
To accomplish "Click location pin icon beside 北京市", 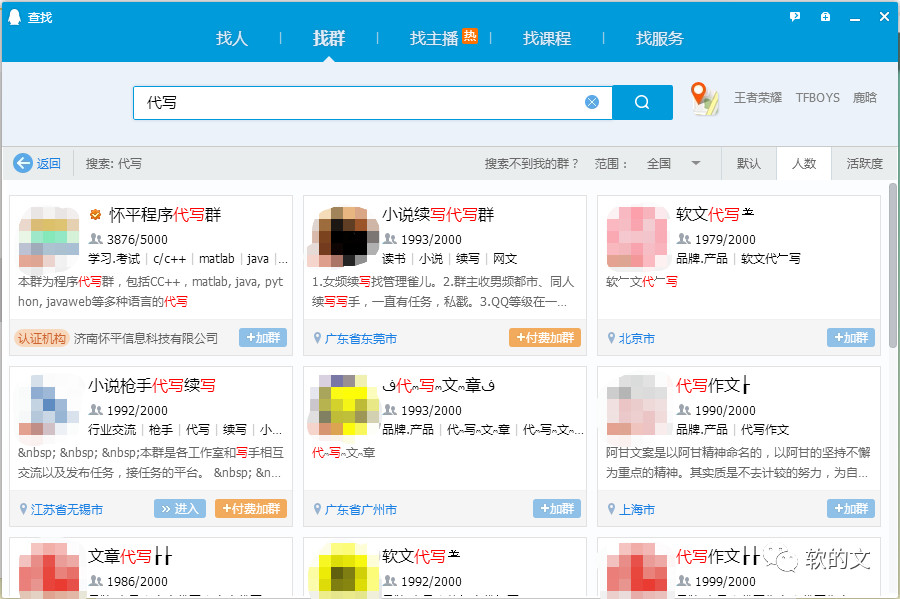I will click(x=611, y=338).
